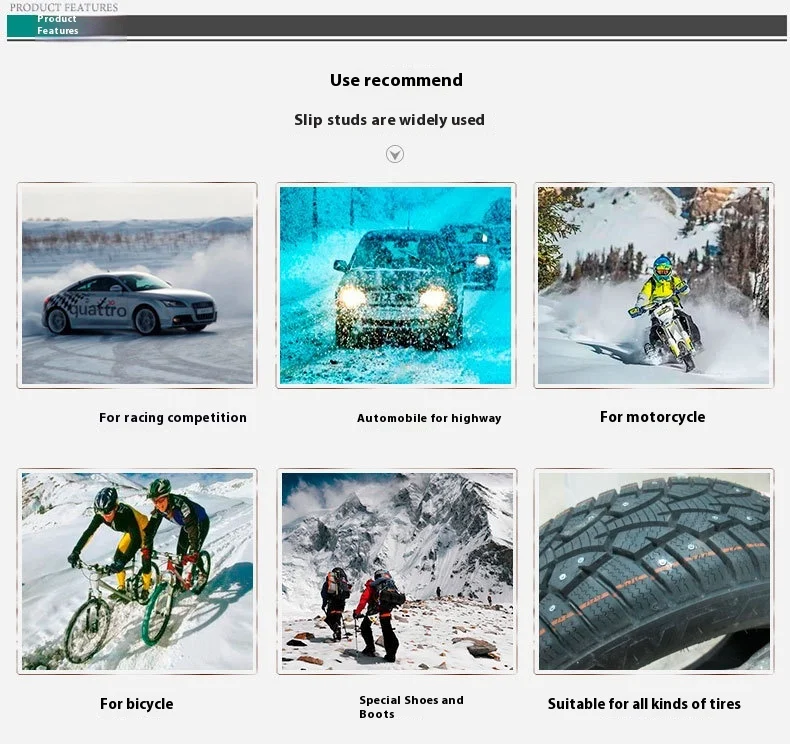Open the studded tire close-up photo
The image size is (790, 744).
(x=654, y=571)
